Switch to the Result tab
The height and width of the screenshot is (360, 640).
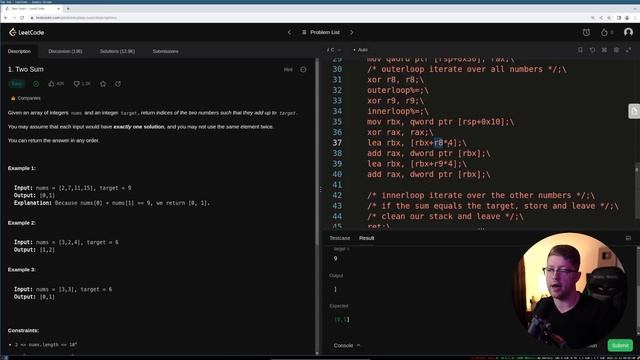(367, 238)
